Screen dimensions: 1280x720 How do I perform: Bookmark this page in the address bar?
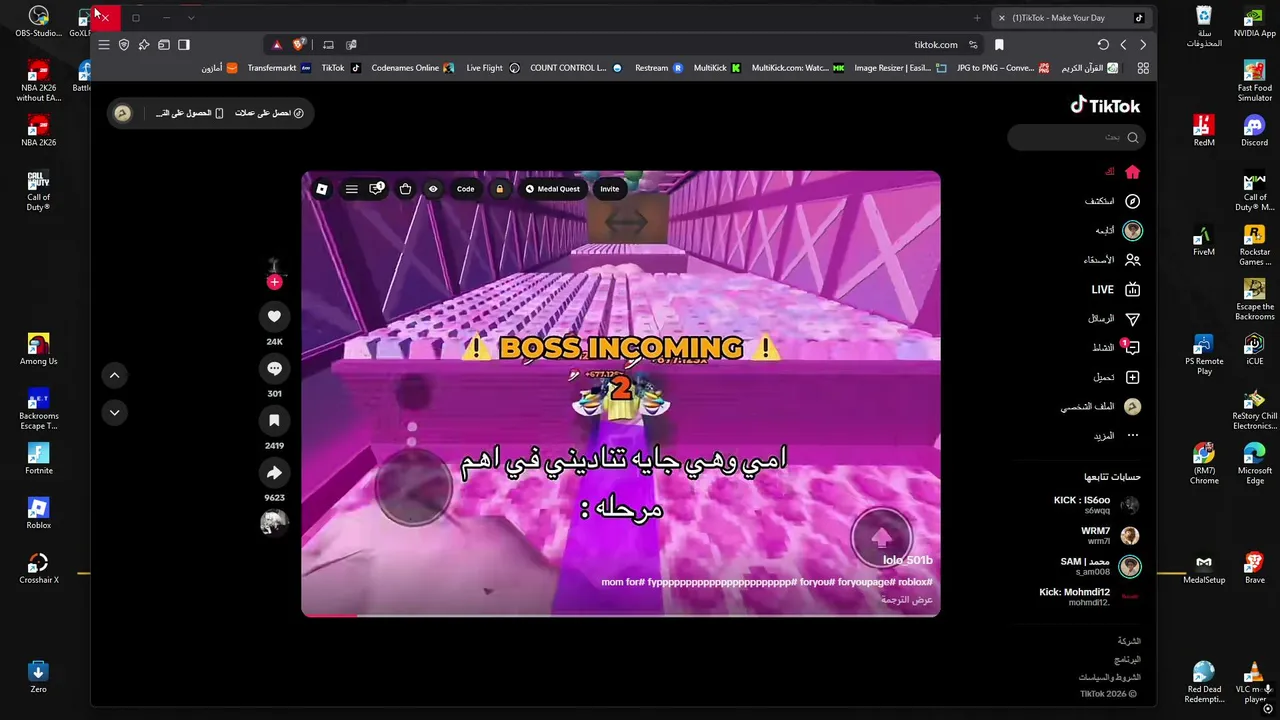(x=999, y=45)
